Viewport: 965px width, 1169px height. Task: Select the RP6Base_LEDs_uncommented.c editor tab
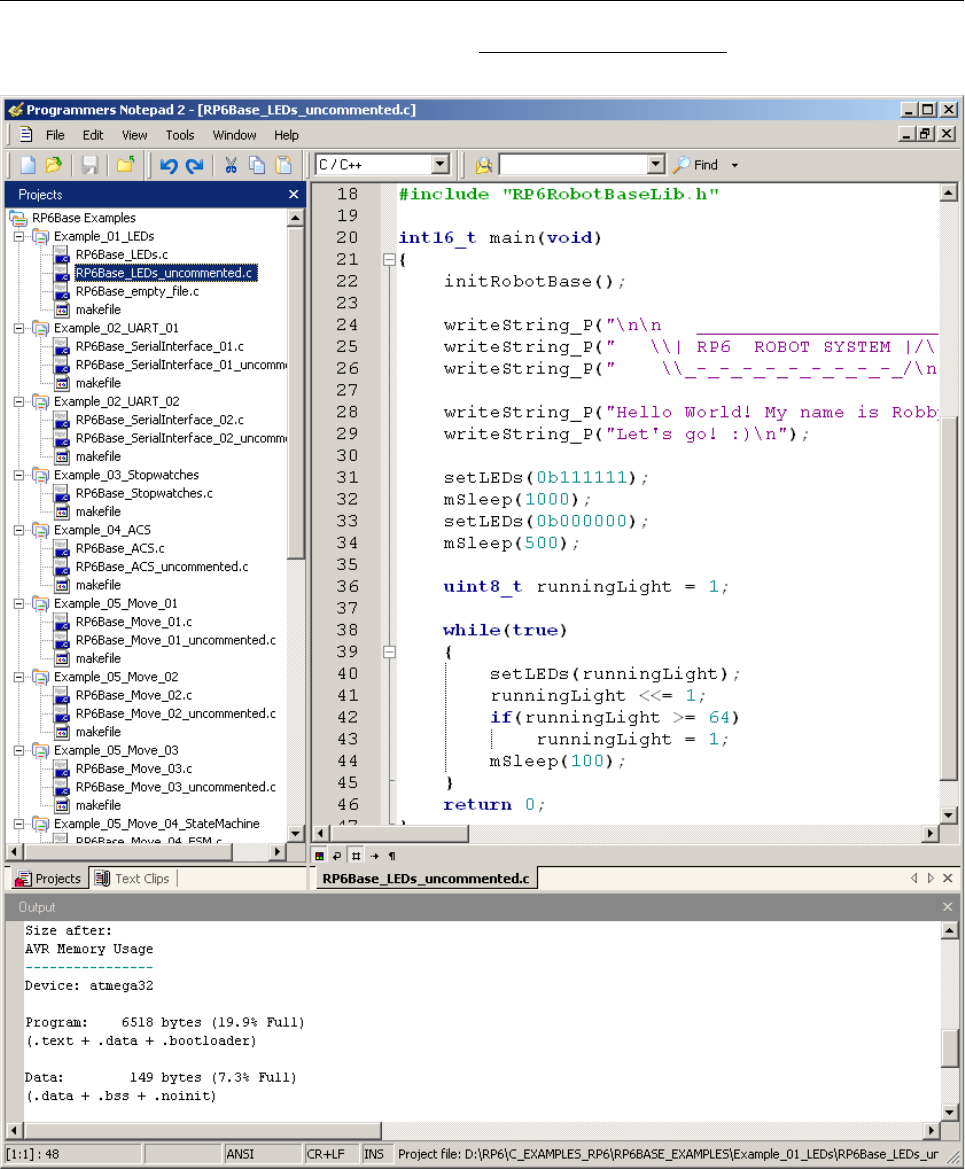tap(426, 878)
